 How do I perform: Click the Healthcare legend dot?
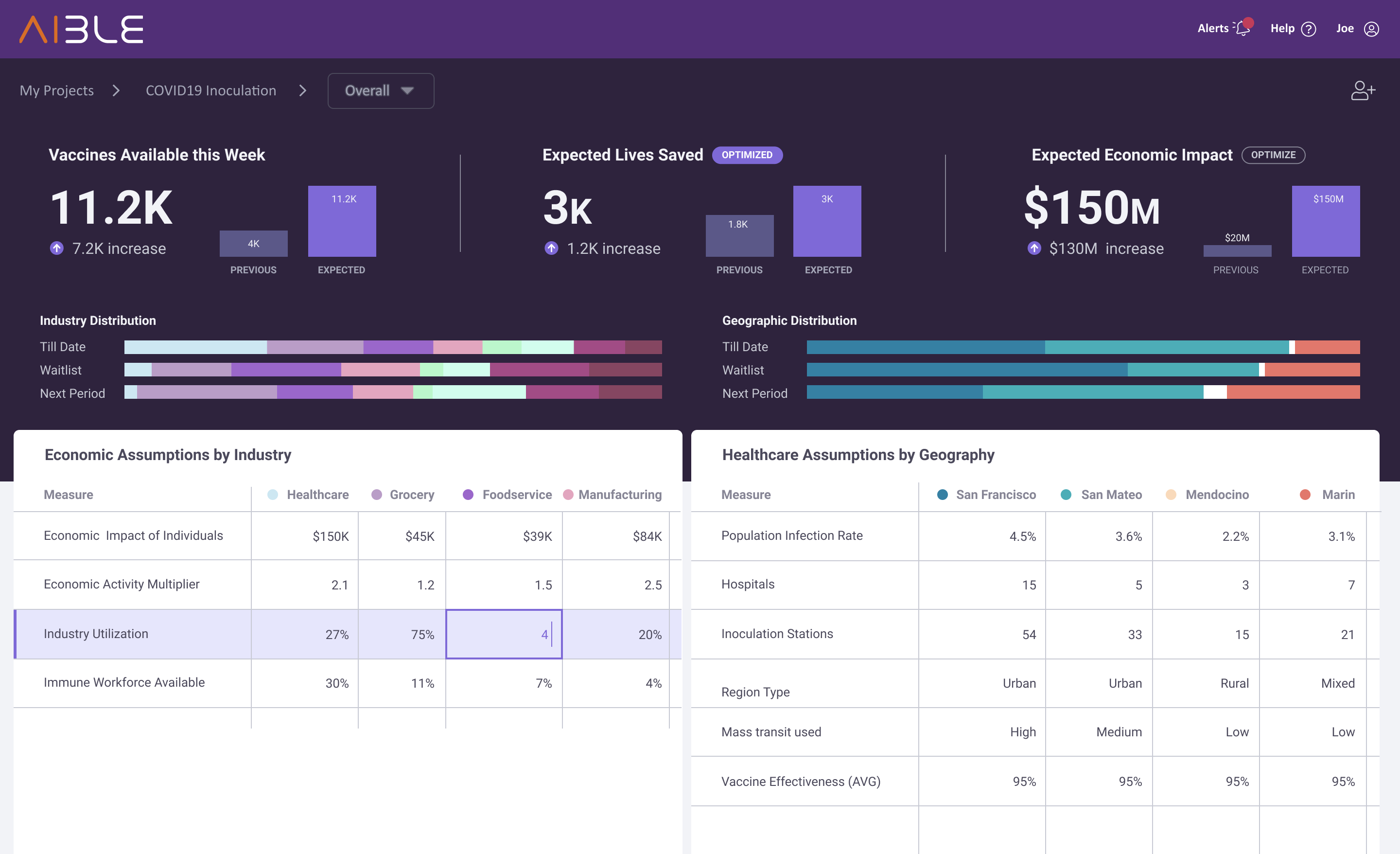pos(273,495)
